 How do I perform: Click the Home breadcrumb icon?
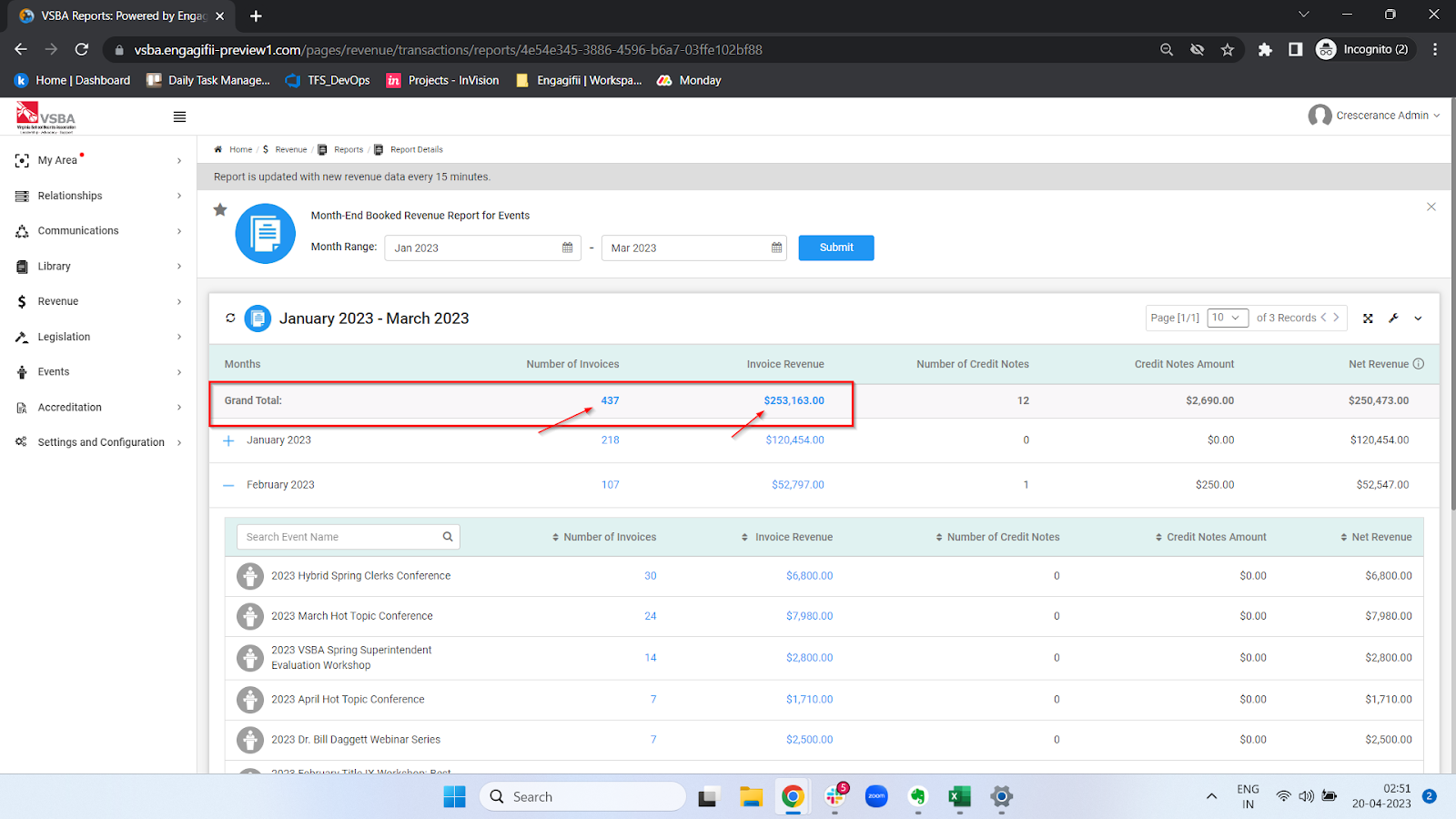point(218,148)
